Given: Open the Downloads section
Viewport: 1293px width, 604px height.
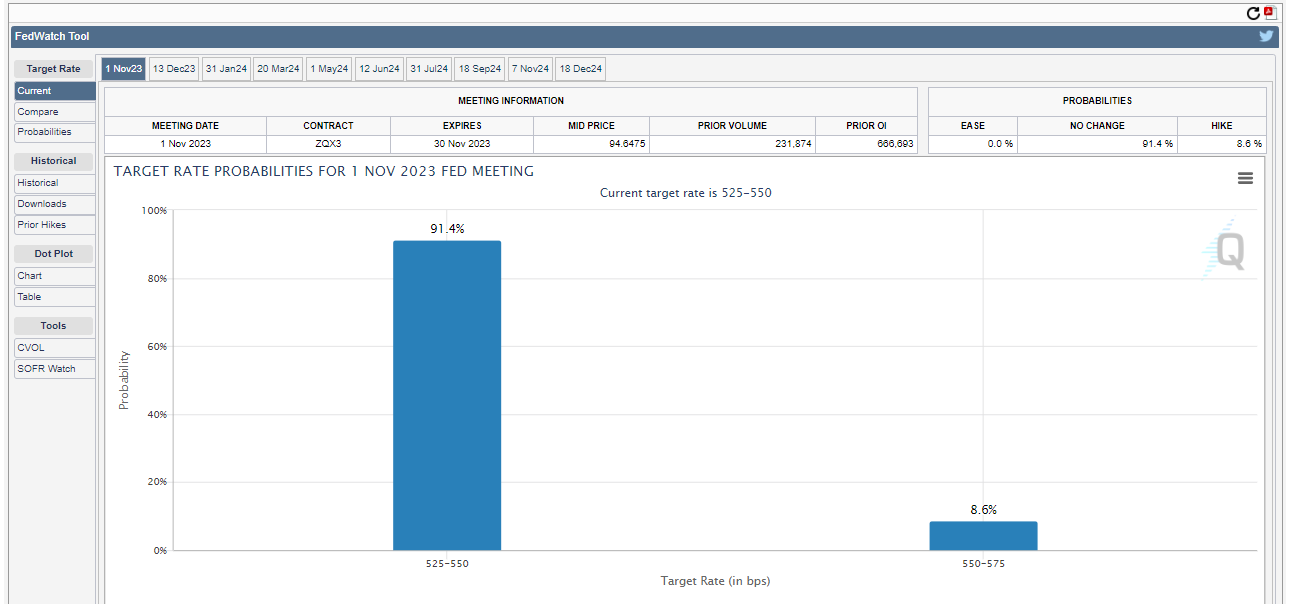Looking at the screenshot, I should click(55, 204).
